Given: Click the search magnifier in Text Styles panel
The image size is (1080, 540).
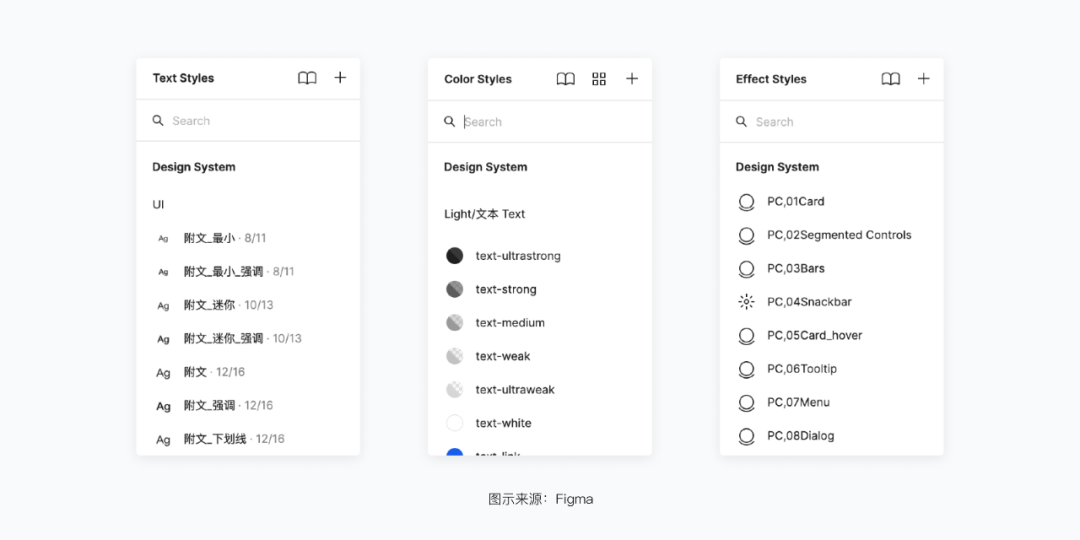Looking at the screenshot, I should [x=158, y=121].
